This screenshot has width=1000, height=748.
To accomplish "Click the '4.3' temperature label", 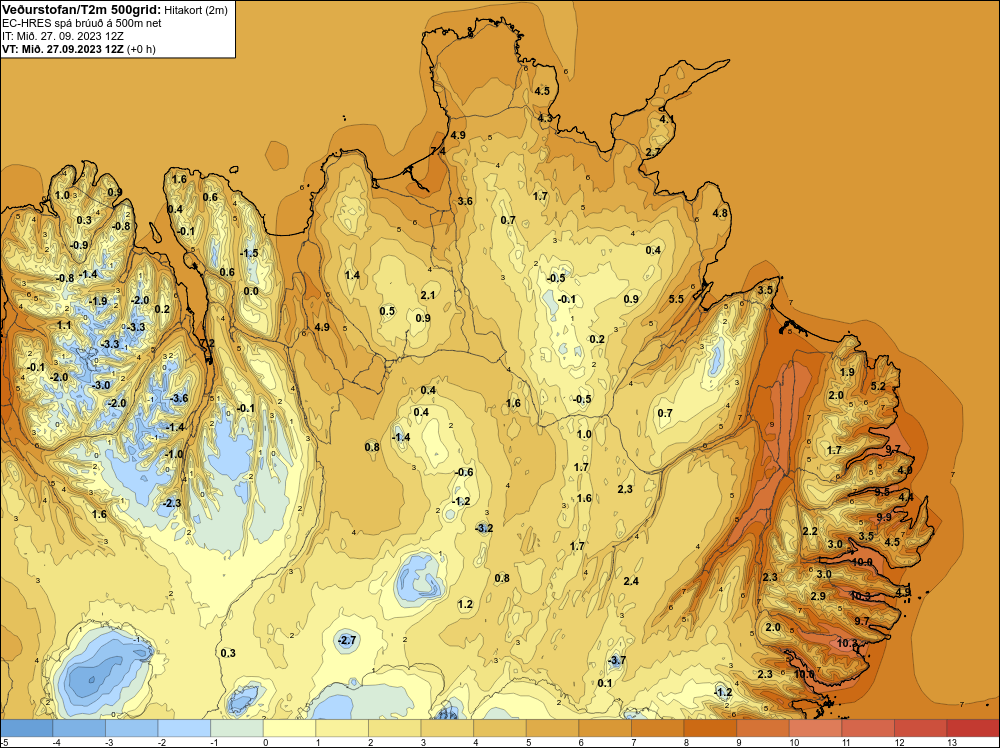I will point(545,118).
